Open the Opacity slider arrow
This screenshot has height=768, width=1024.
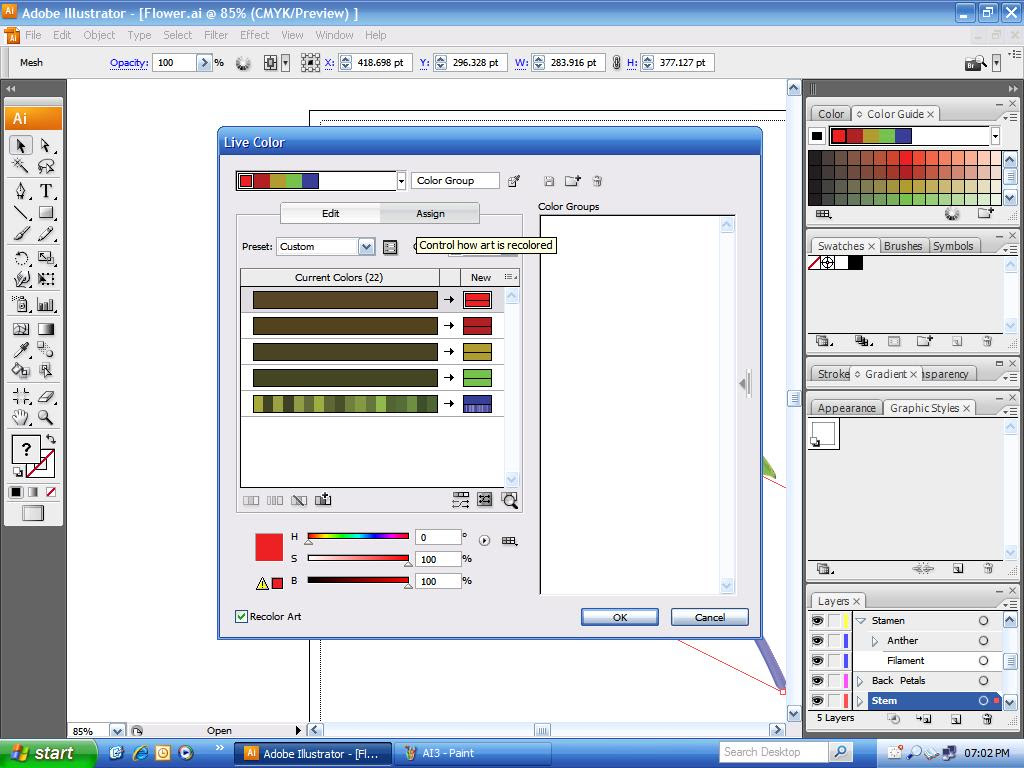coord(204,63)
